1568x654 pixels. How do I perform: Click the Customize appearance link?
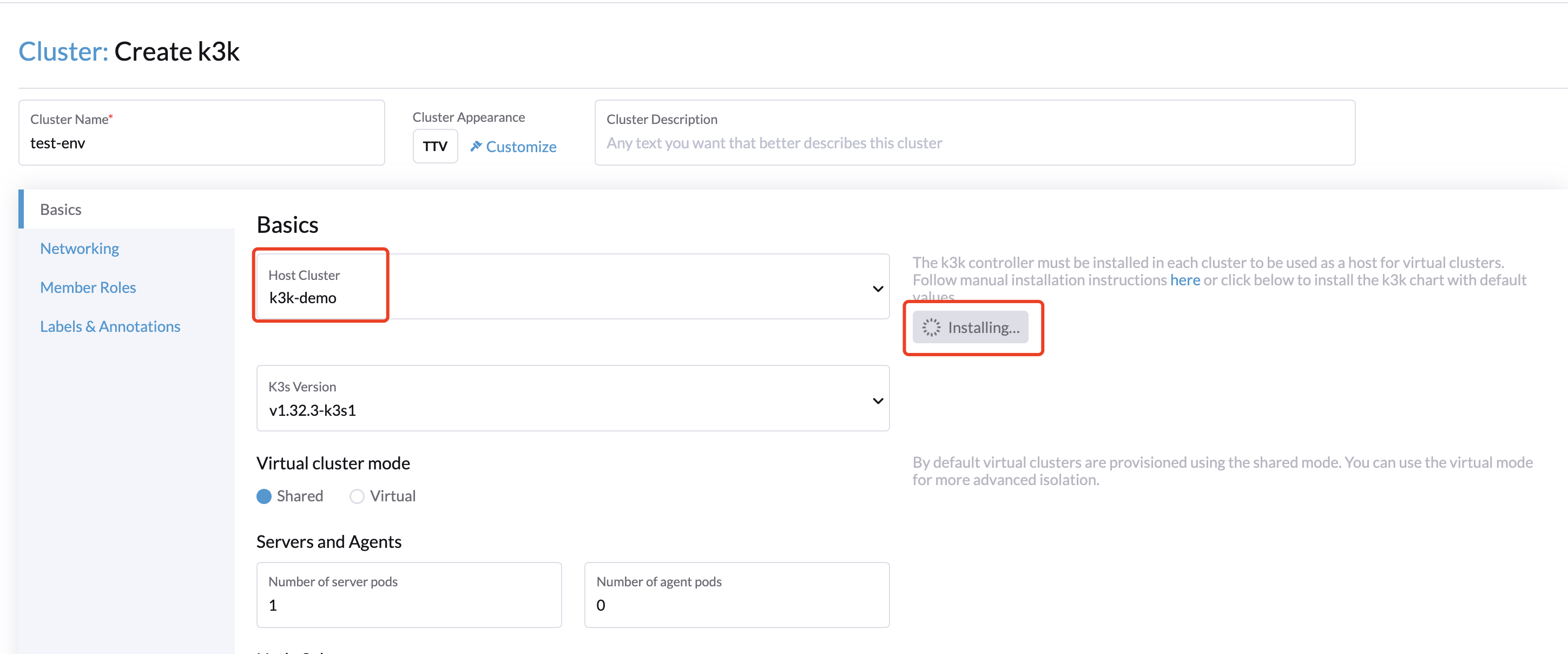point(521,147)
